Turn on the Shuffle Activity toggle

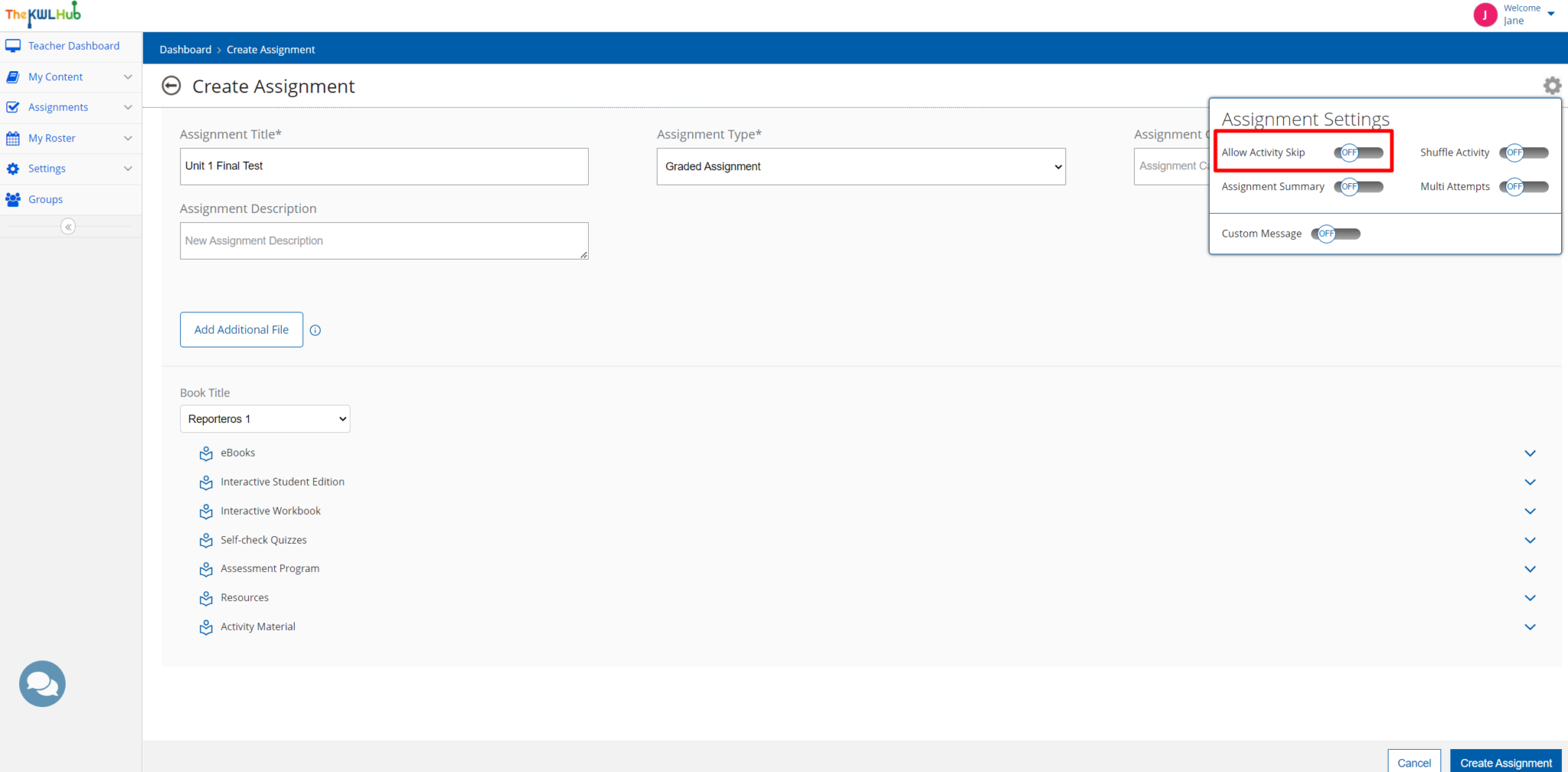pyautogui.click(x=1524, y=152)
